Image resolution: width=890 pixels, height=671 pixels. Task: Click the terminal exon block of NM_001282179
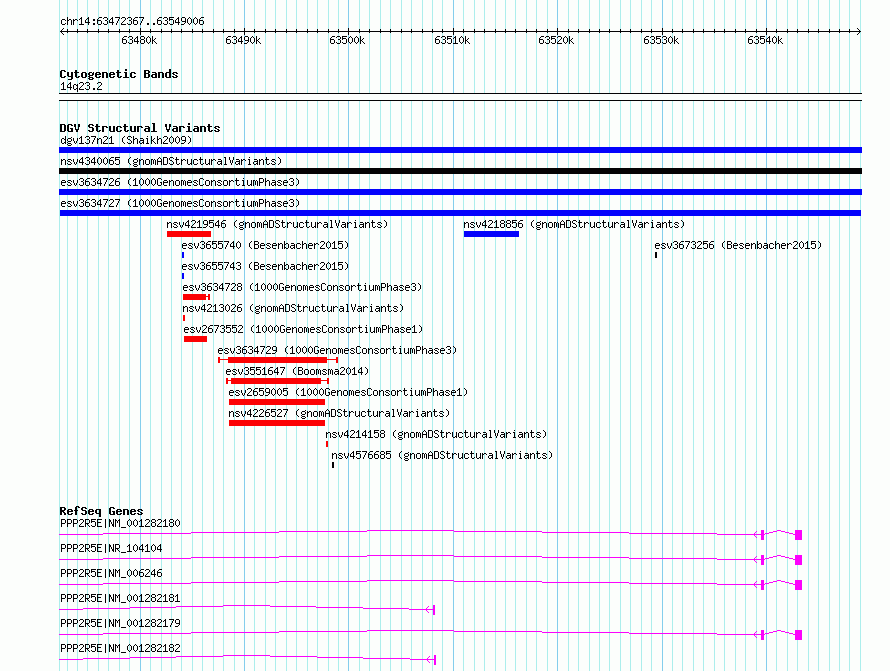[799, 635]
